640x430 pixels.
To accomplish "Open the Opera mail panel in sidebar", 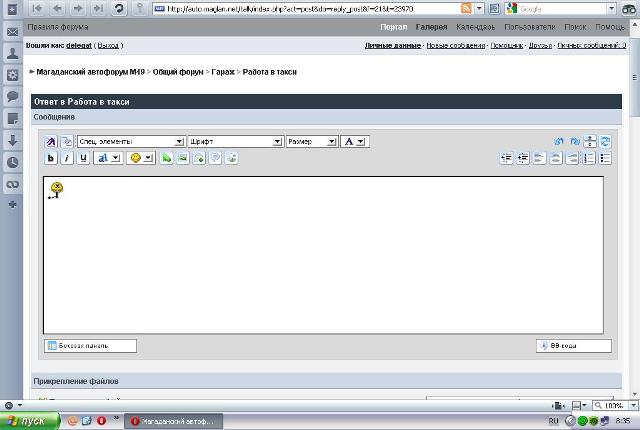I will [x=12, y=31].
